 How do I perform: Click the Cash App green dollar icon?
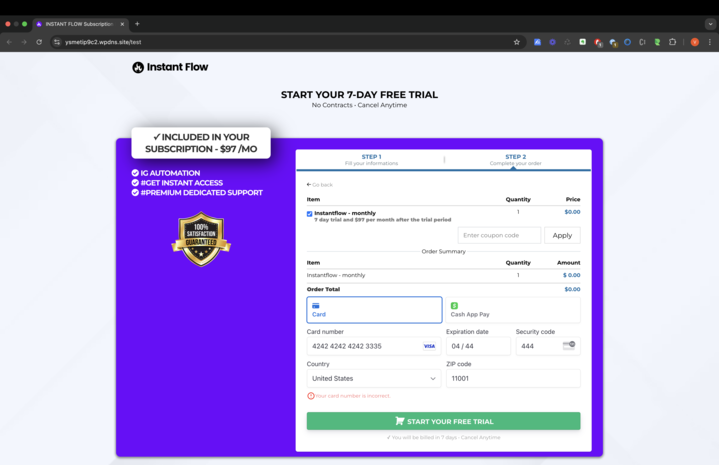coord(454,305)
